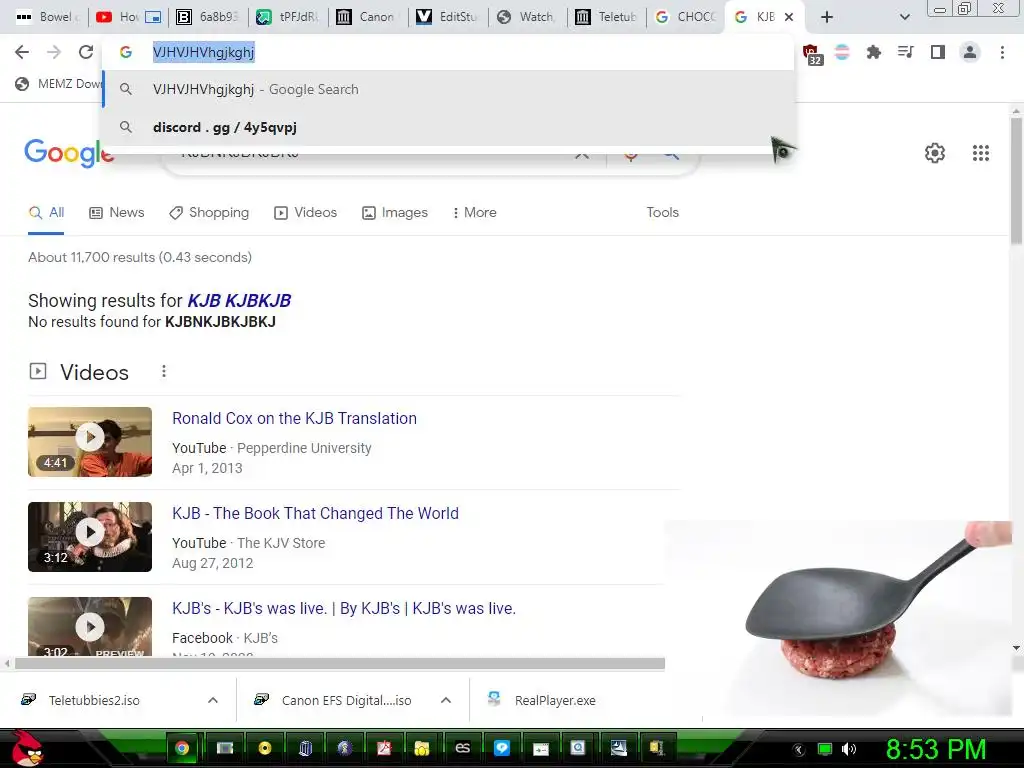The image size is (1024, 768).
Task: Open search Tools options
Action: click(662, 213)
